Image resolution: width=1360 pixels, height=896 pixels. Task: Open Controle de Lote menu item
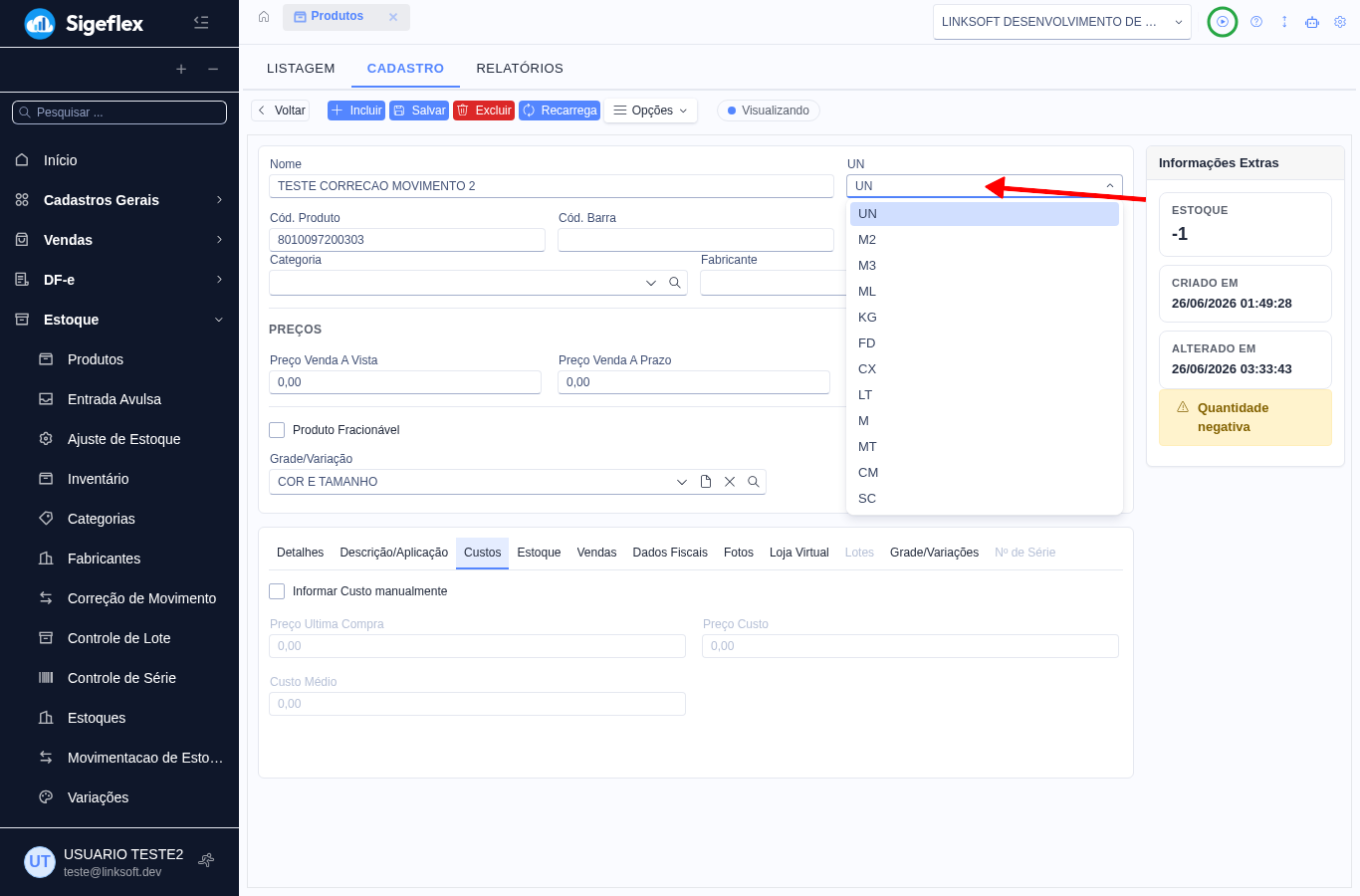(119, 638)
